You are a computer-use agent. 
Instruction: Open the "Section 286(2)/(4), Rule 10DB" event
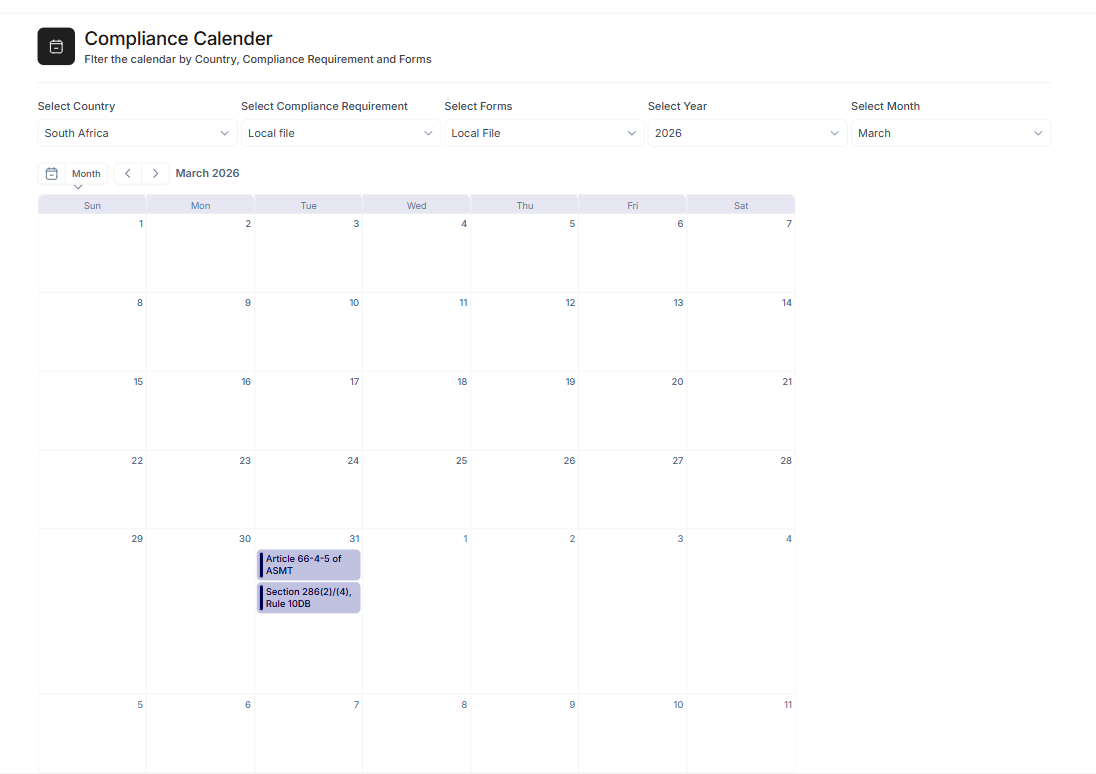pos(308,597)
